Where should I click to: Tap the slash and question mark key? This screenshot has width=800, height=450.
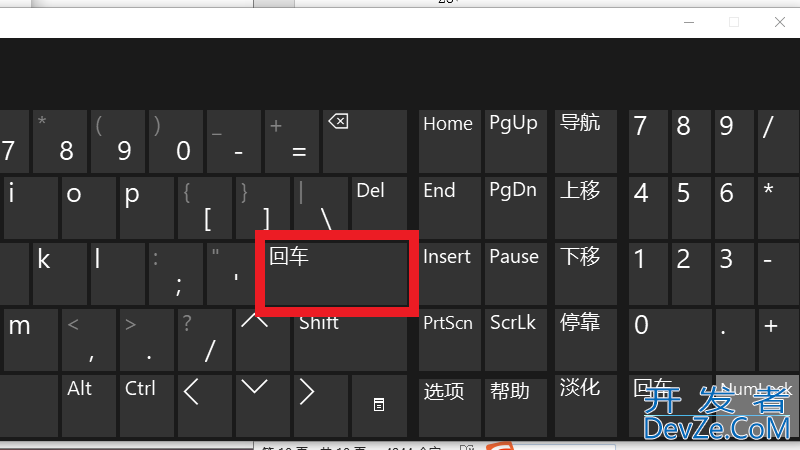click(x=205, y=339)
